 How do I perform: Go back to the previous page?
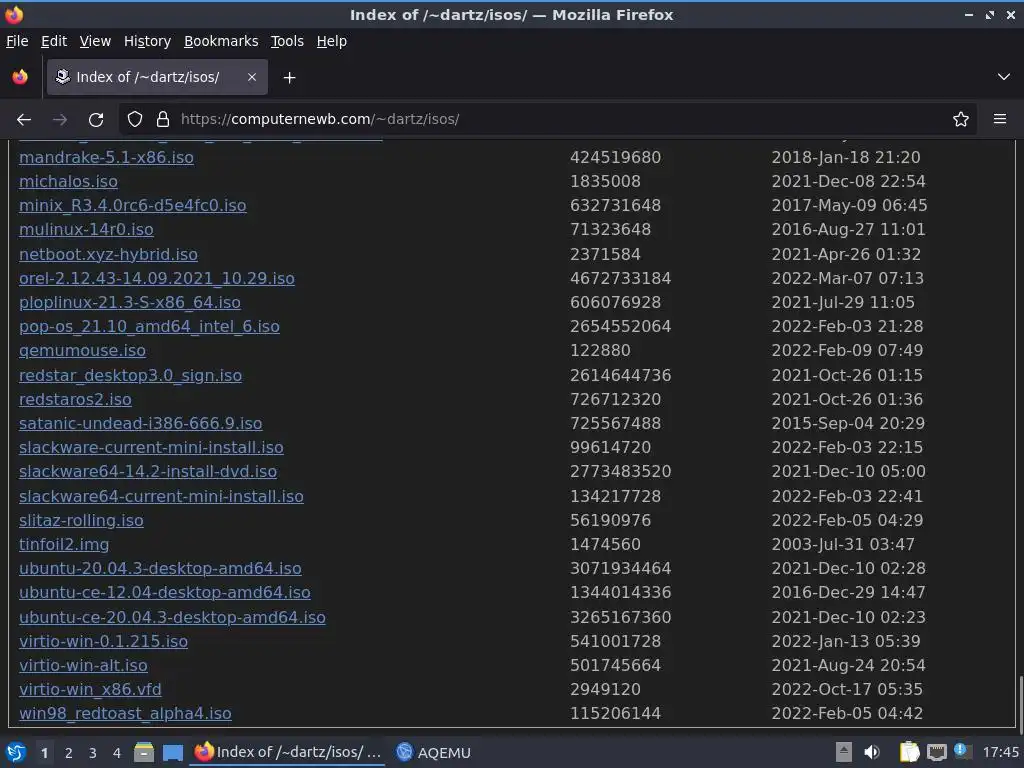[24, 120]
